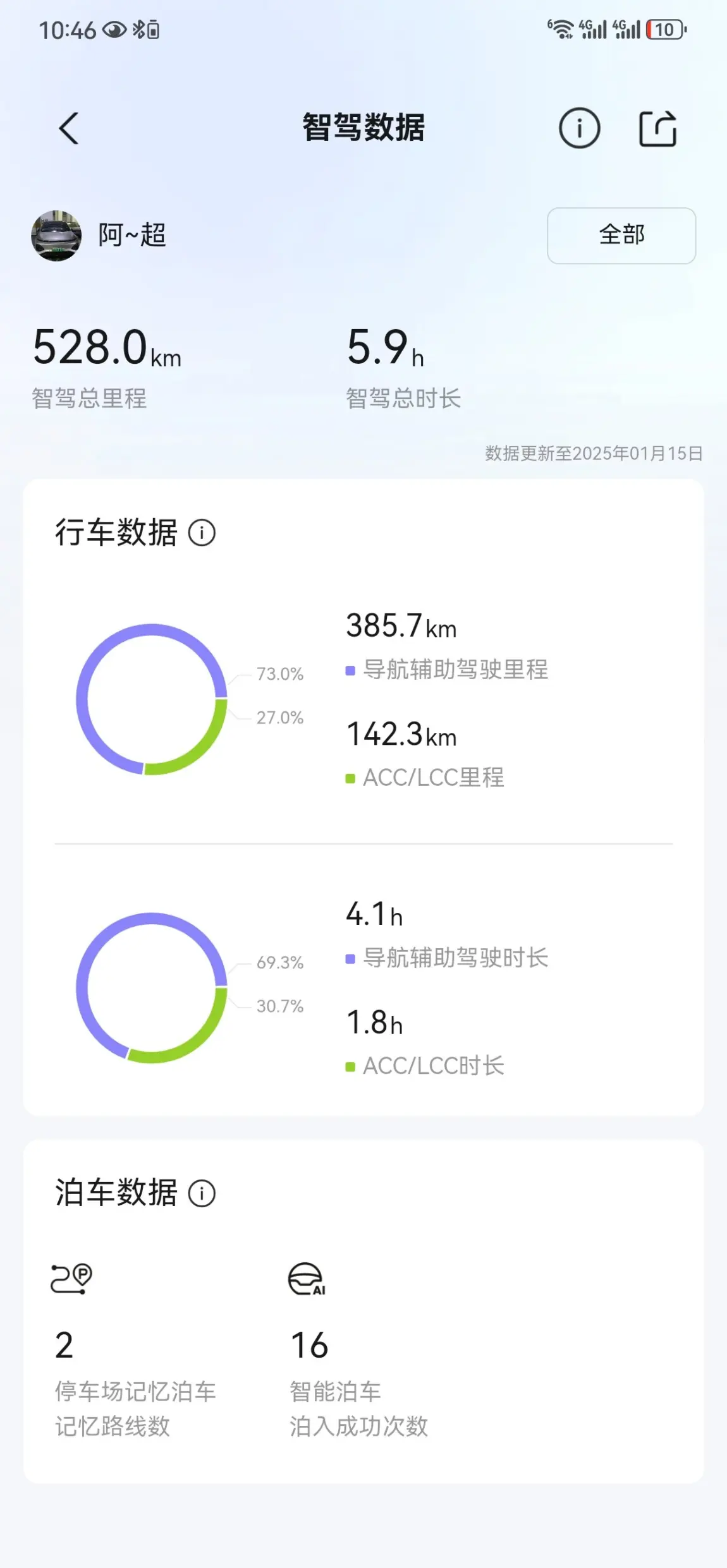Select the 智能泊车 success count of 16
Screen dimensions: 727x1568
(309, 1345)
